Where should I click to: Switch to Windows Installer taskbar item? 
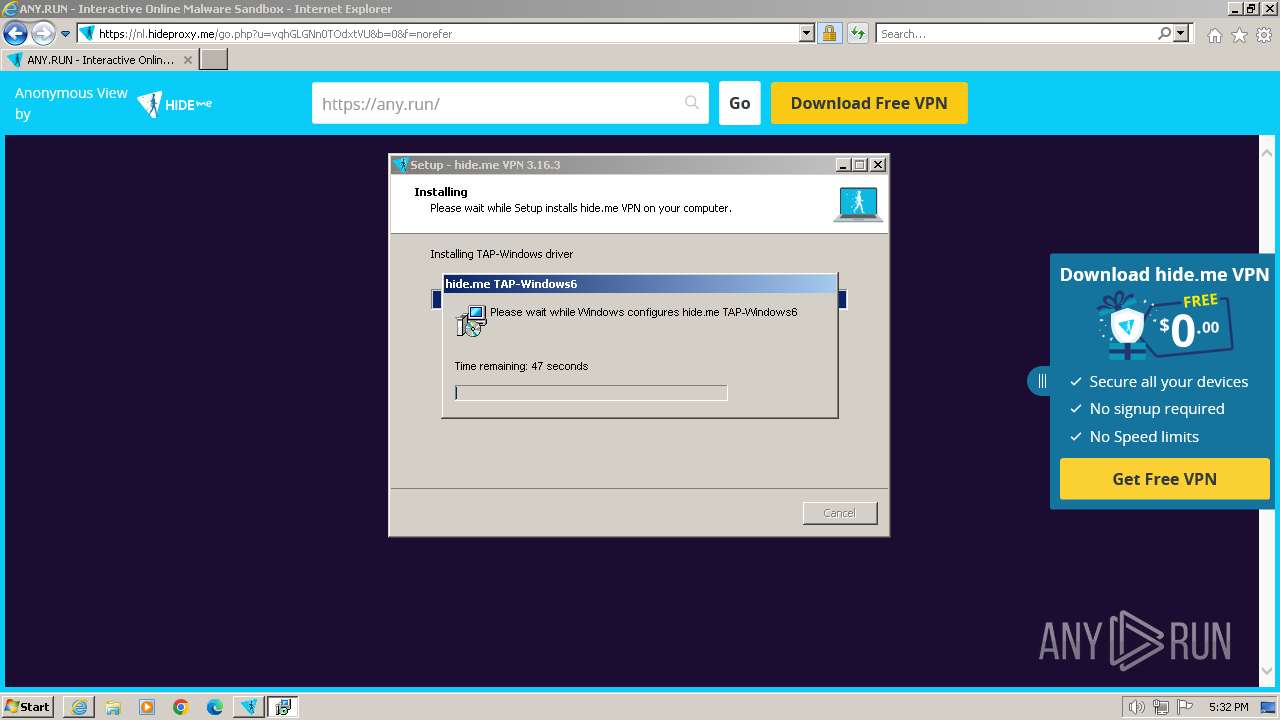(283, 707)
